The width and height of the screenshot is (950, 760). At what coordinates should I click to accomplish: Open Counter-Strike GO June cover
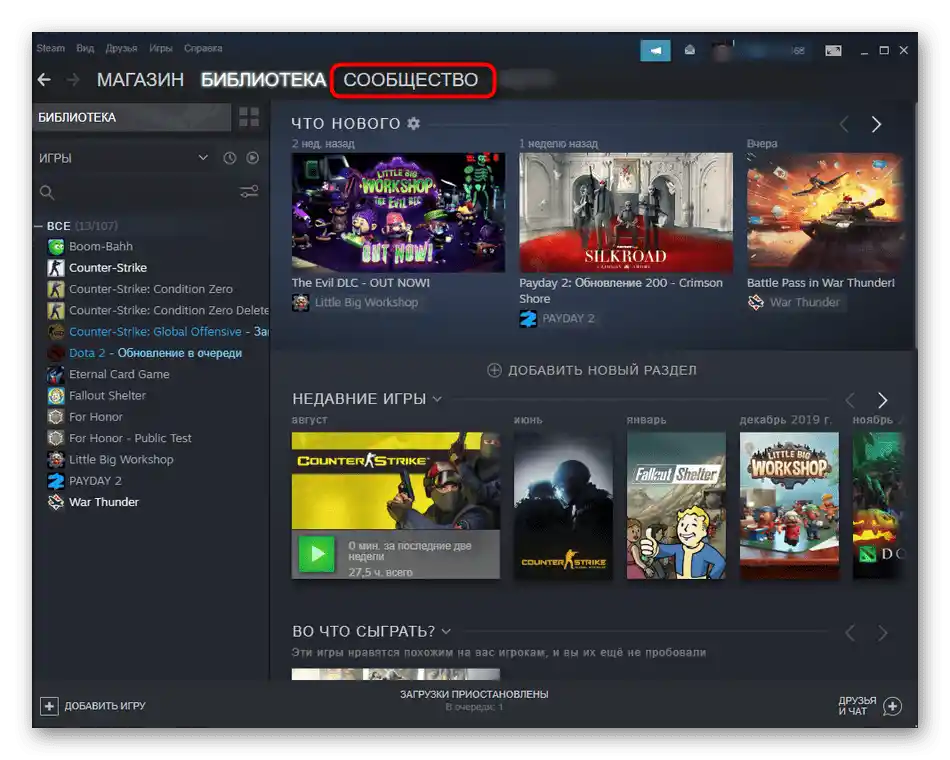click(x=563, y=505)
